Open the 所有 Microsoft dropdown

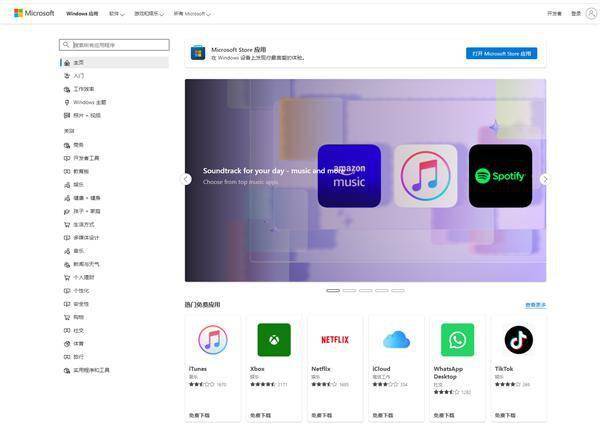click(190, 14)
